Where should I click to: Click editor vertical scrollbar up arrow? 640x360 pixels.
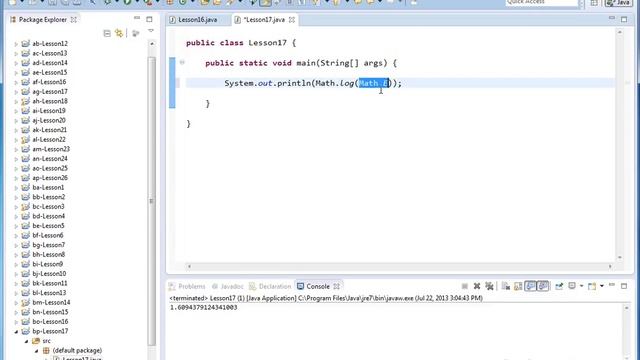620,32
